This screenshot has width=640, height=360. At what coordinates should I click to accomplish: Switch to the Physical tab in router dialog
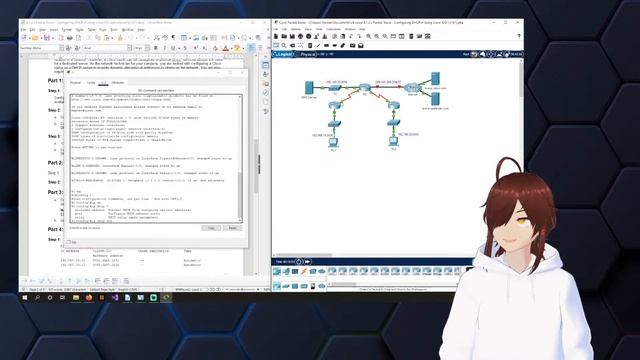click(x=76, y=82)
